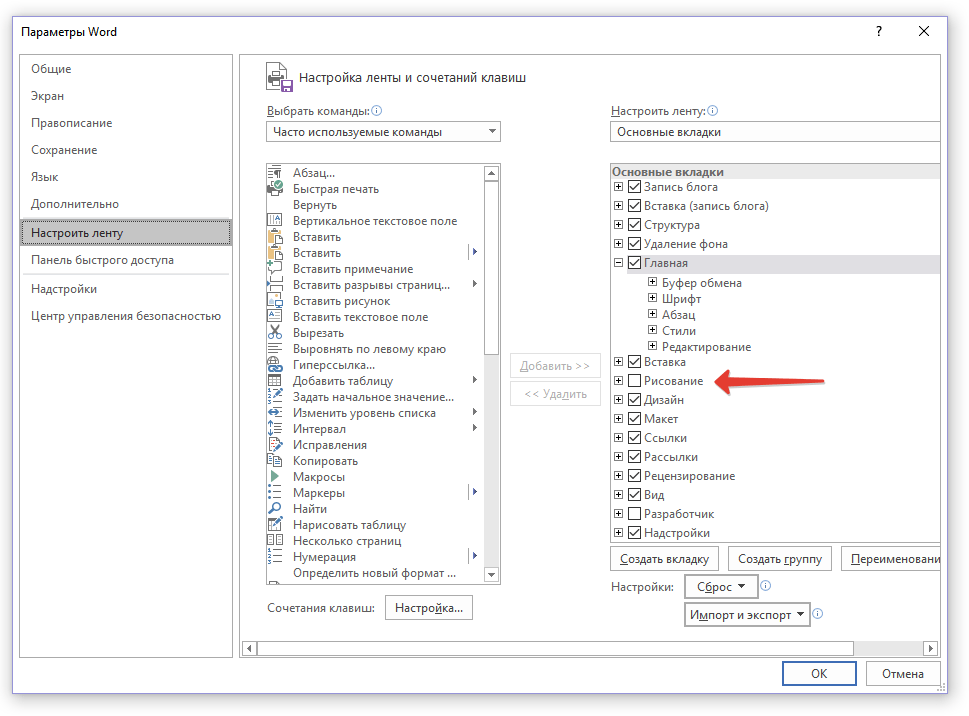Click the Найти magnifier icon
This screenshot has height=716, width=969.
pyautogui.click(x=275, y=509)
